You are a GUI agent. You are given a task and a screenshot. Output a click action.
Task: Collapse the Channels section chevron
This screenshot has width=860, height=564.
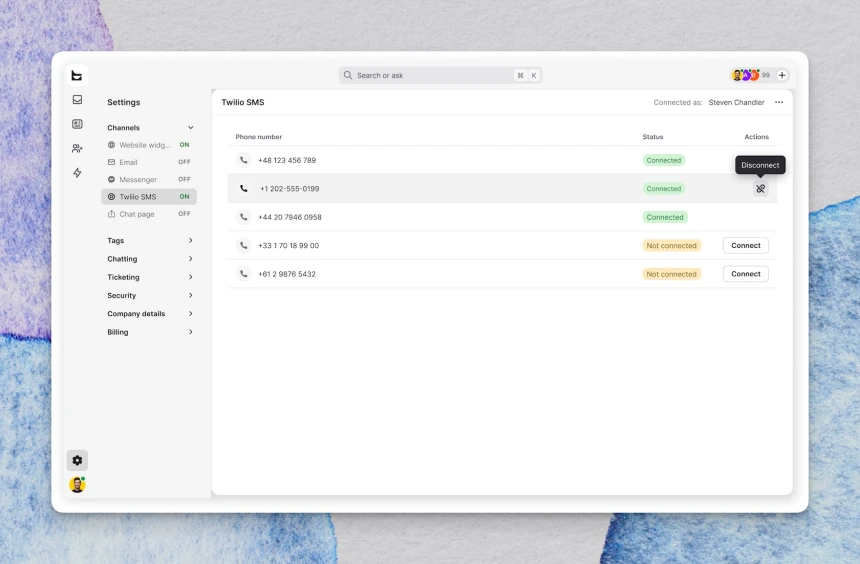click(190, 128)
